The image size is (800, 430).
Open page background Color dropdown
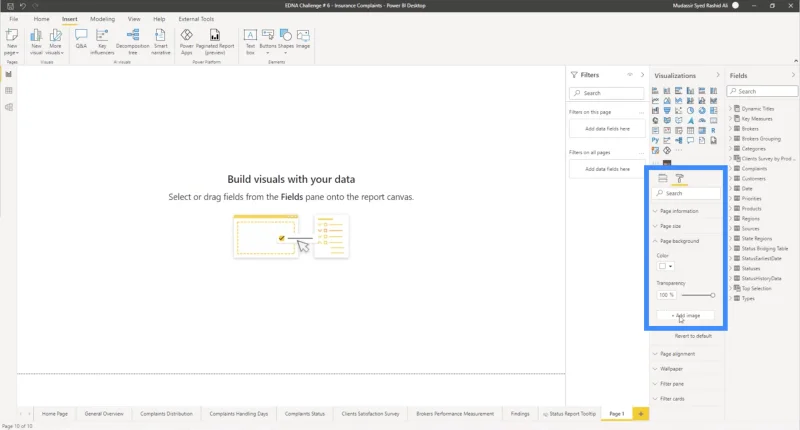coord(665,266)
